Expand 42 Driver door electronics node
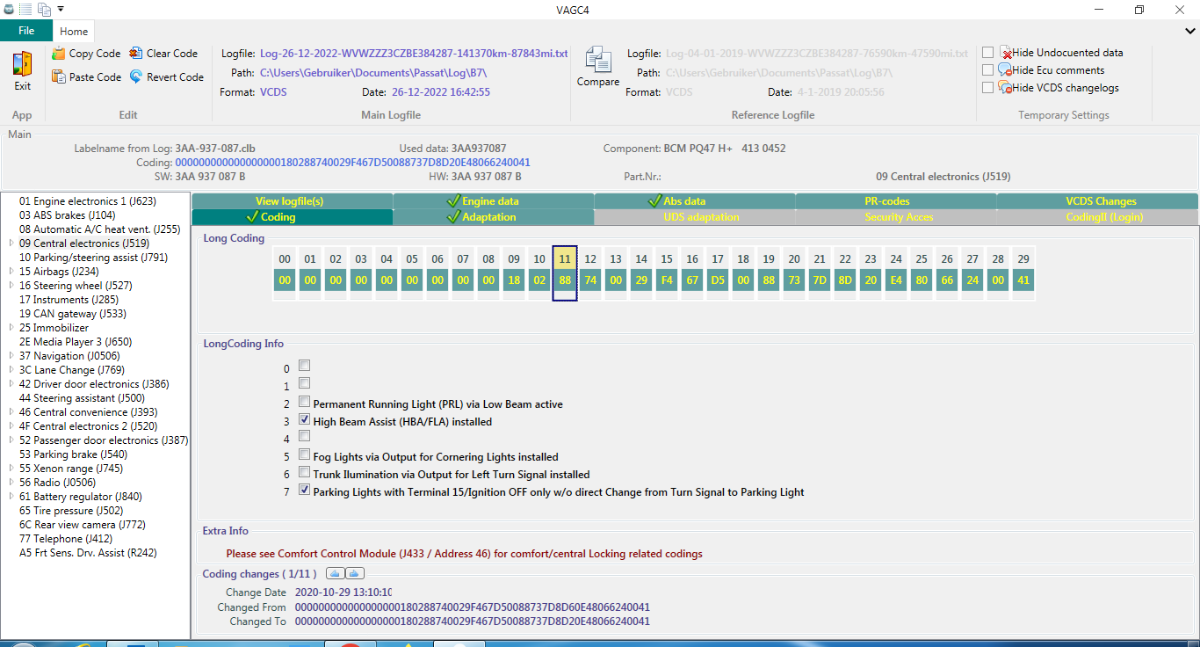 tap(11, 384)
